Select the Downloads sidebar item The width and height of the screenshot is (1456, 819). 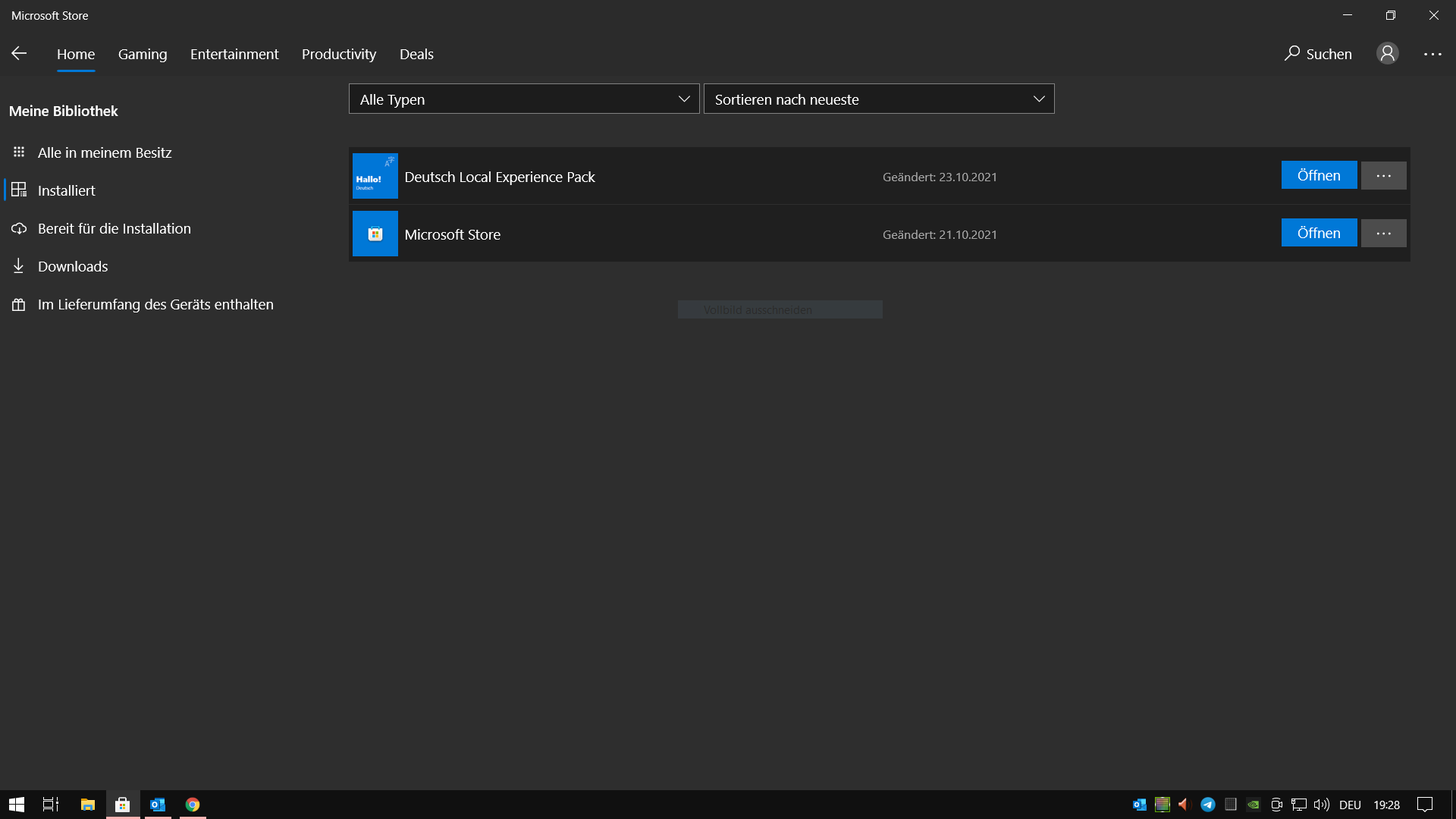(73, 266)
